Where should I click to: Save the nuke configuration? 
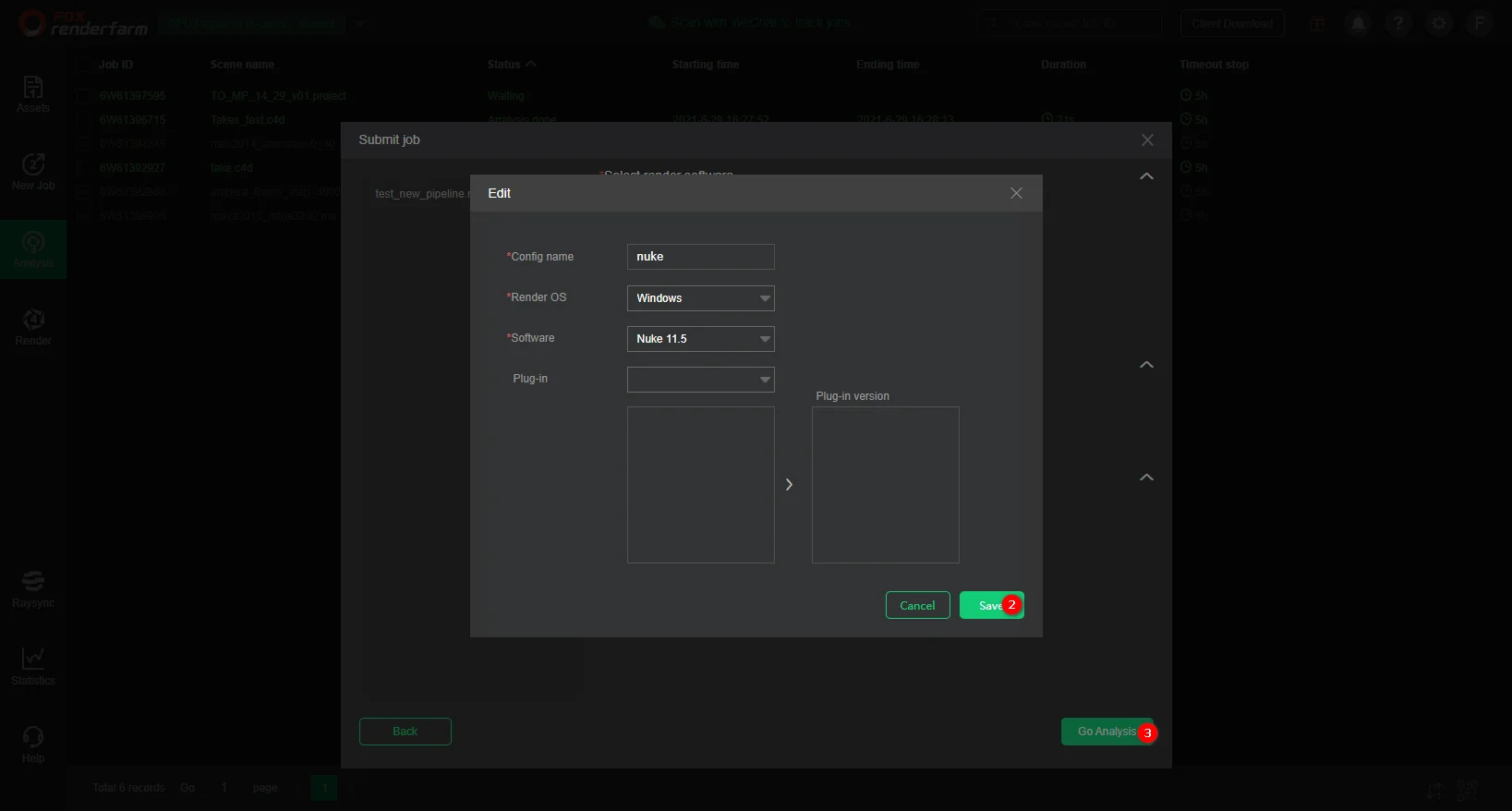(991, 605)
